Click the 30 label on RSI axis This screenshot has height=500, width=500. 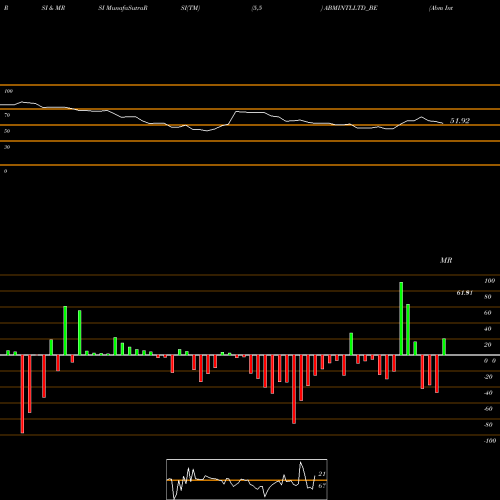[x=7, y=147]
